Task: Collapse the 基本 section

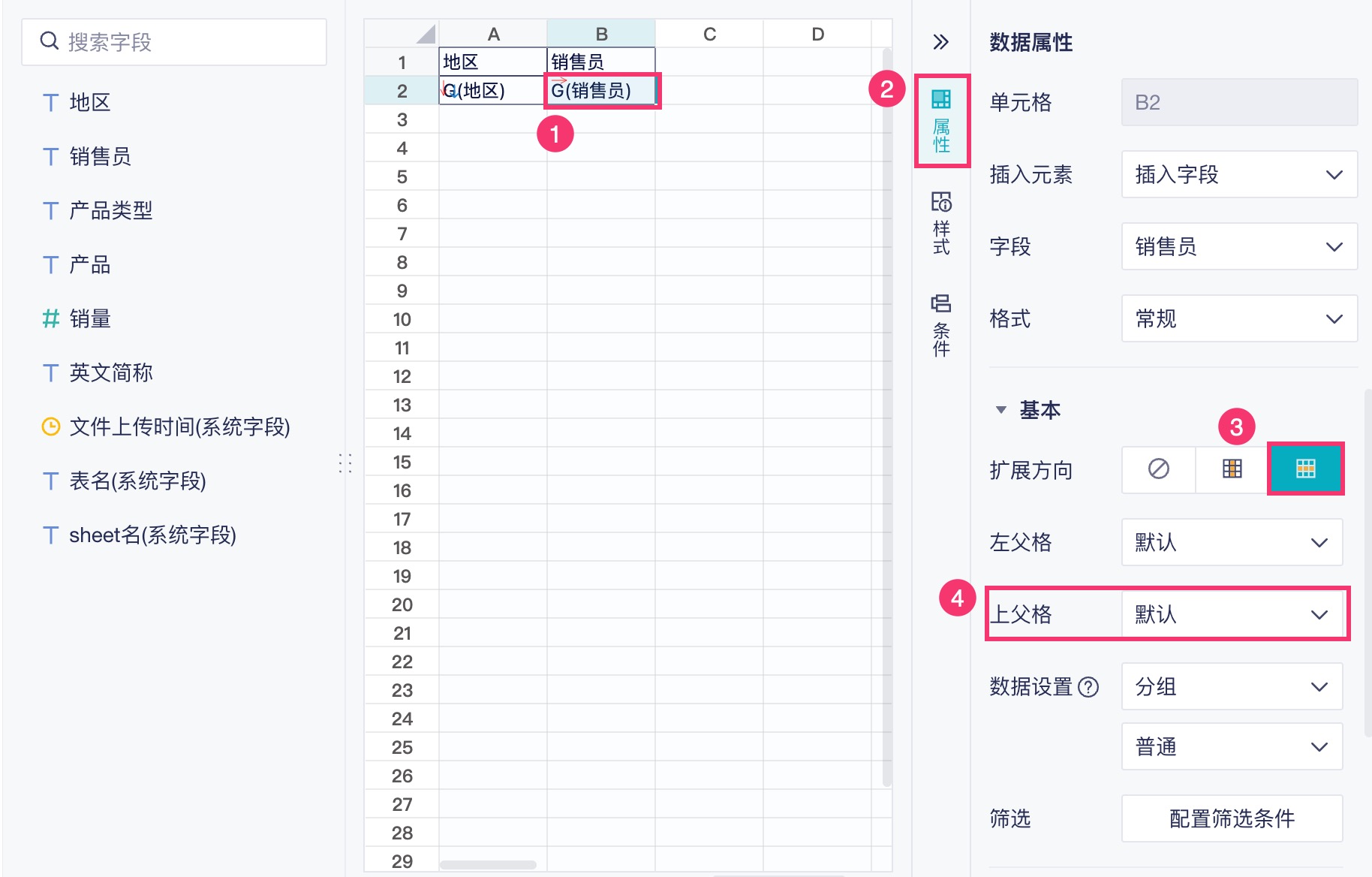Action: coord(1000,410)
